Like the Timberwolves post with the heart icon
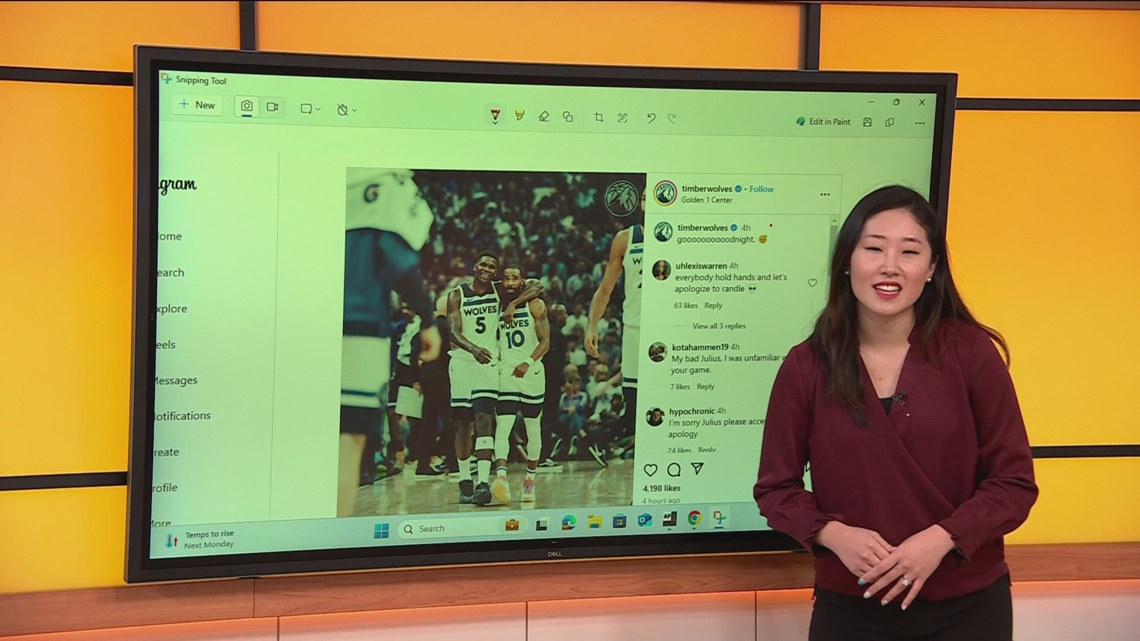The width and height of the screenshot is (1140, 641). click(653, 470)
